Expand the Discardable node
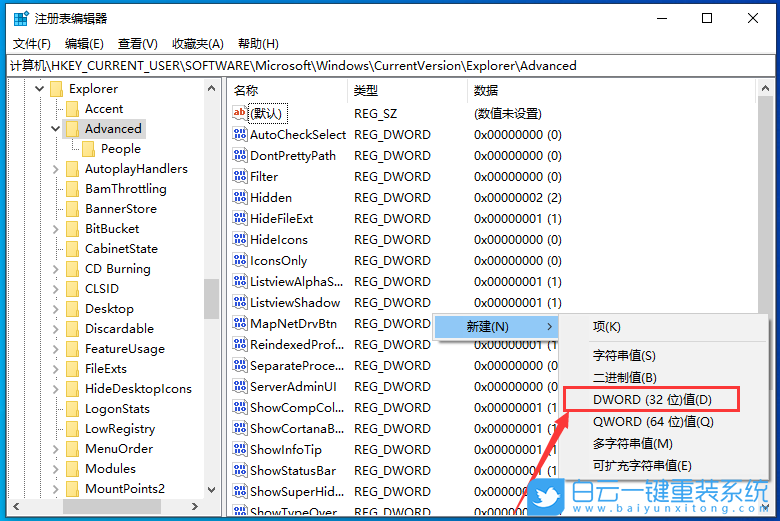The width and height of the screenshot is (780, 521). pyautogui.click(x=55, y=329)
